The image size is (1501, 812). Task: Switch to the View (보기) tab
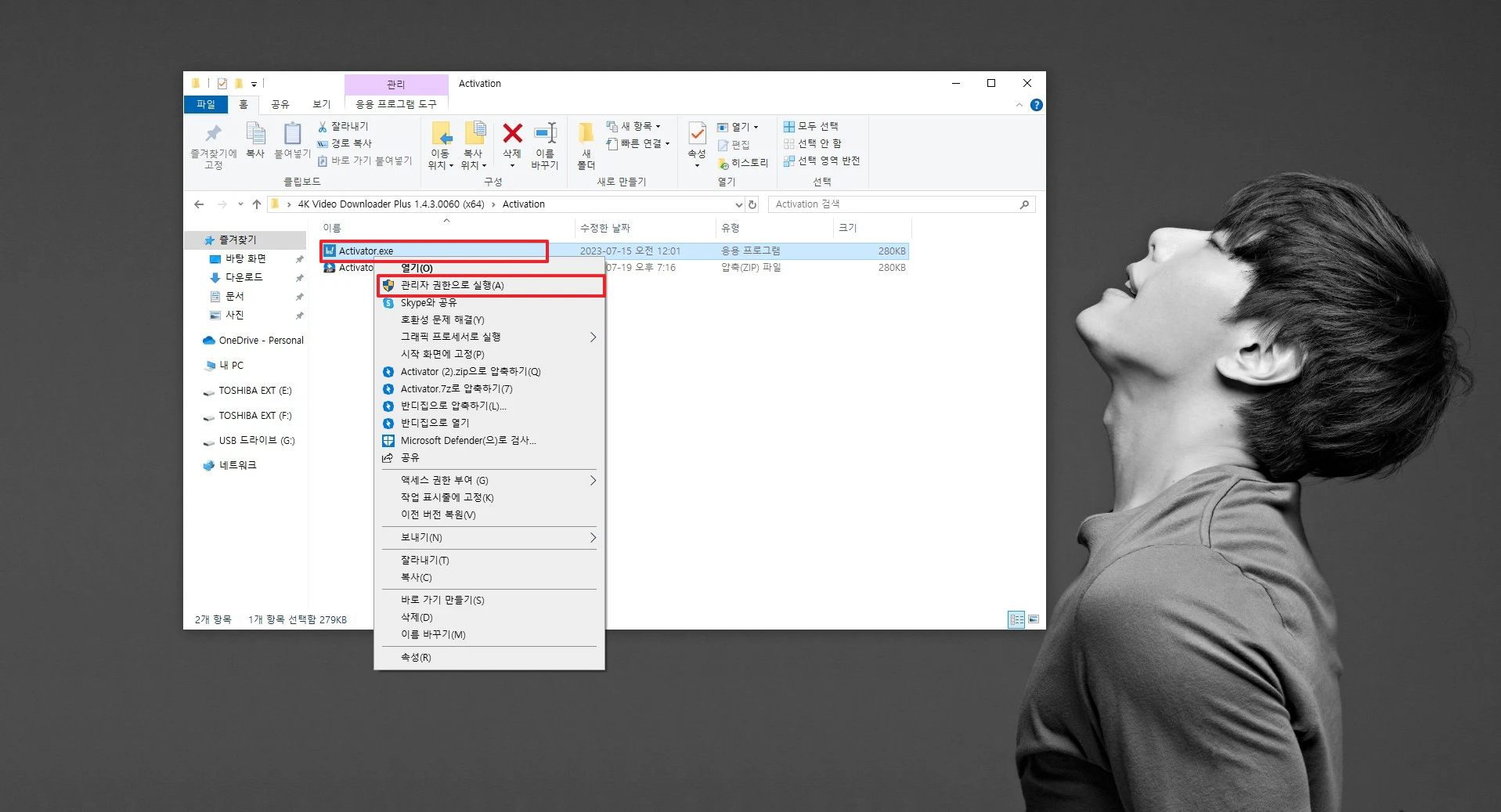[x=322, y=104]
